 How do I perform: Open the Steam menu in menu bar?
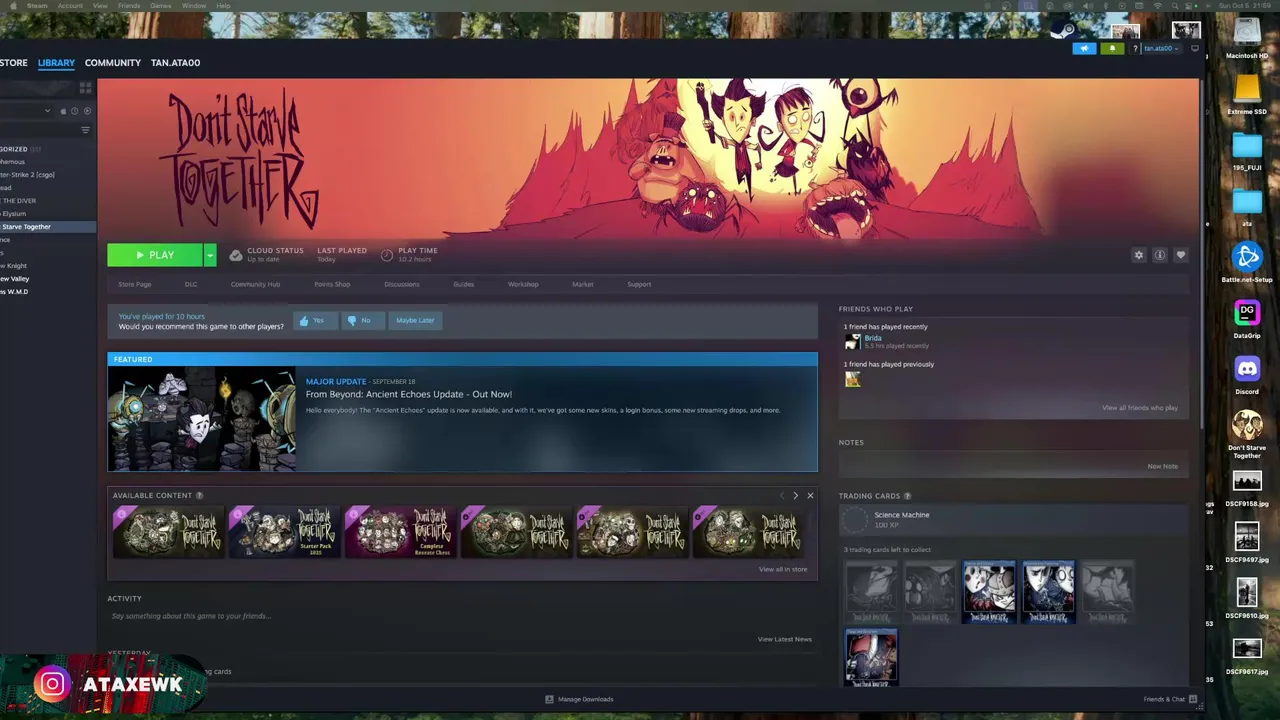coord(37,5)
